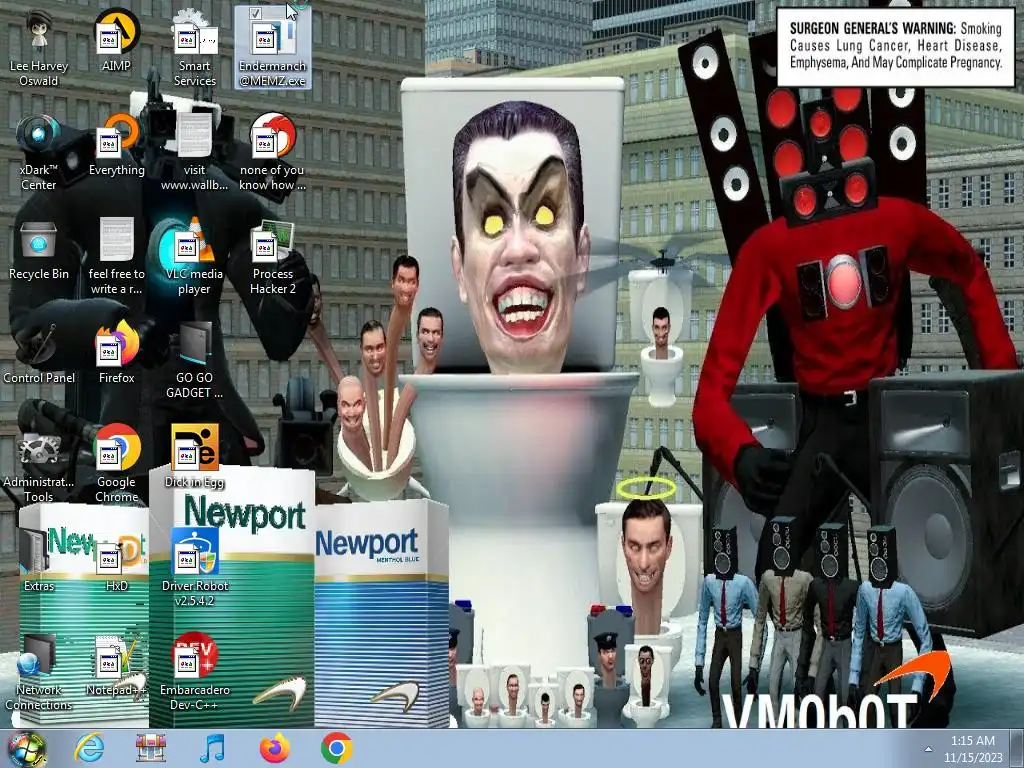Screen dimensions: 1024x768
Task: Open the Control Panel desktop icon
Action: coord(39,353)
